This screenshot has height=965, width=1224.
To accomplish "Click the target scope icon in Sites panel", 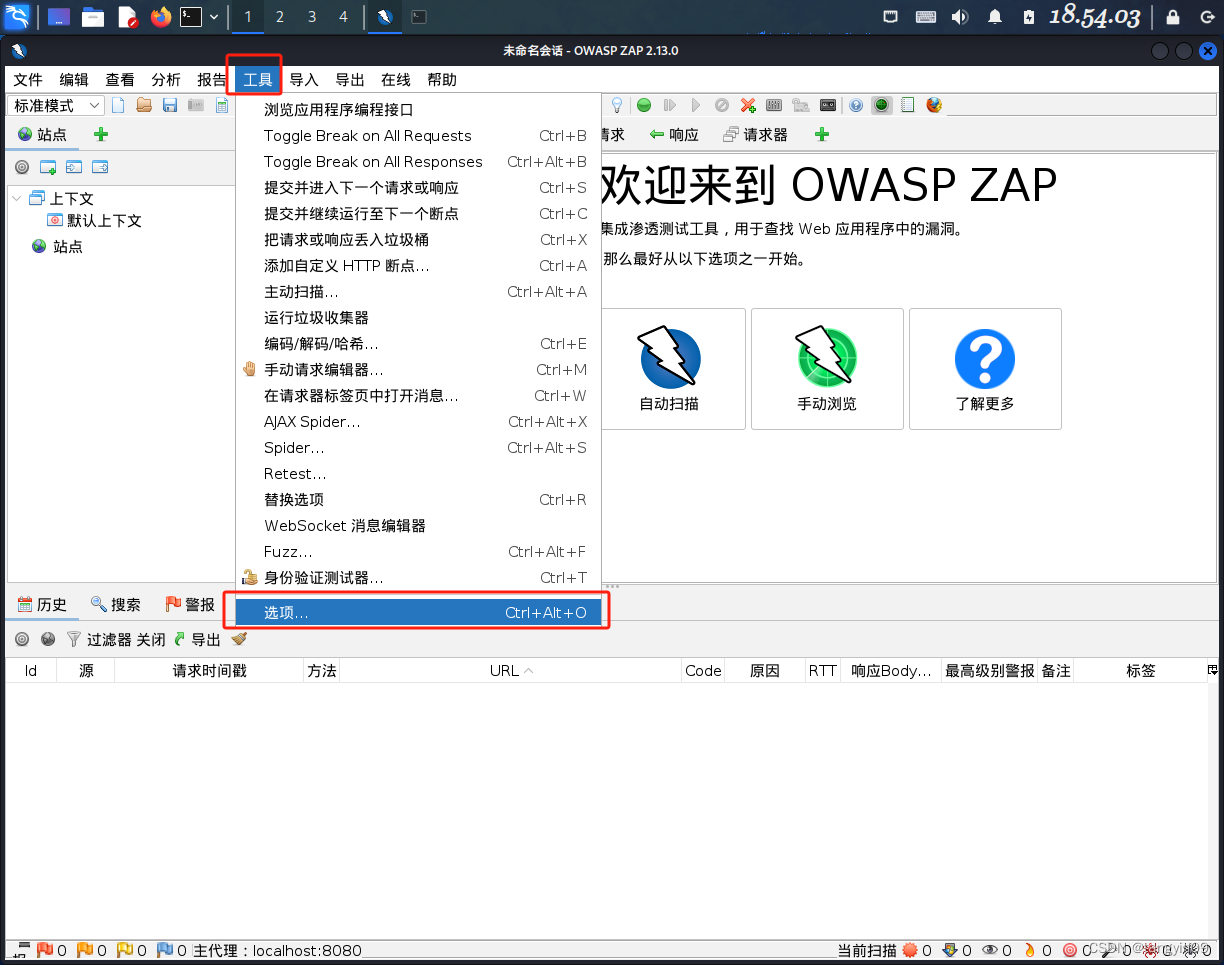I will pos(22,167).
